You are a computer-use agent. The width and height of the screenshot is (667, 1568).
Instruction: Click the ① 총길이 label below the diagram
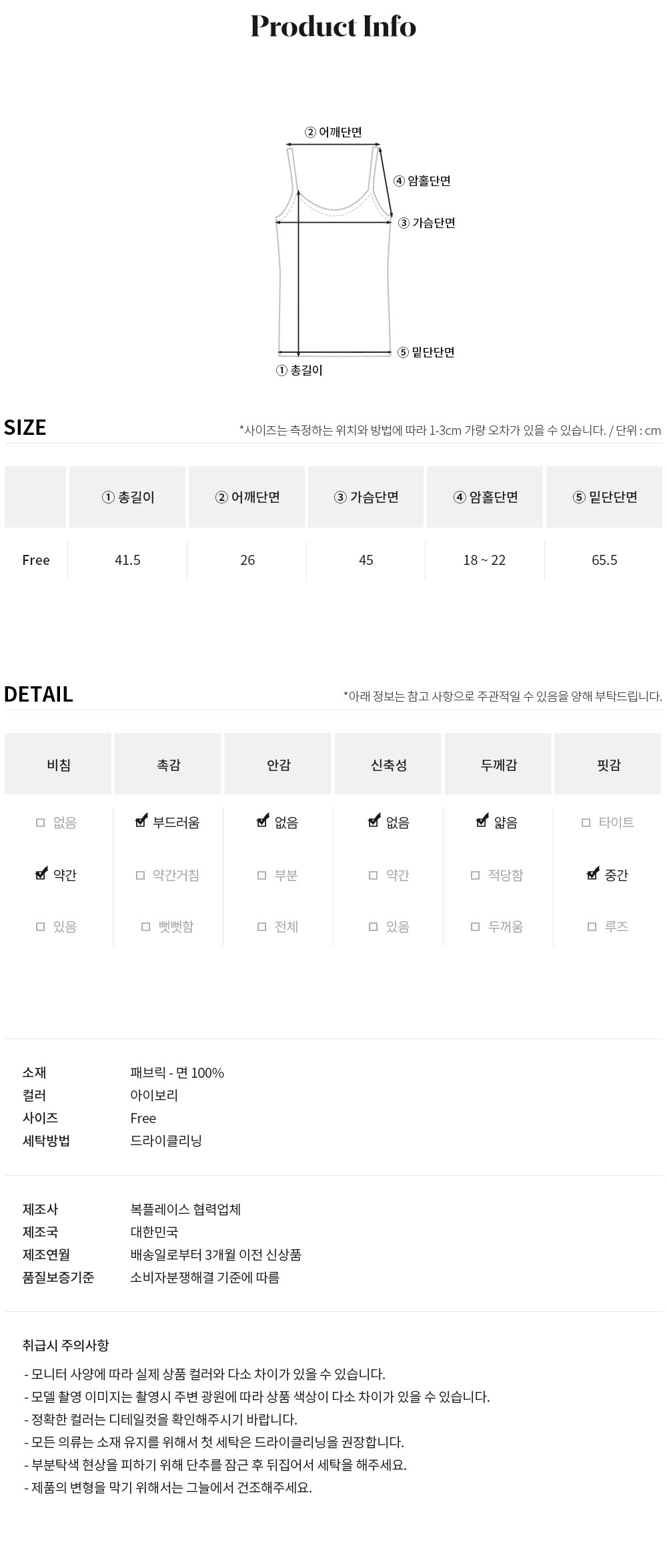pyautogui.click(x=299, y=370)
